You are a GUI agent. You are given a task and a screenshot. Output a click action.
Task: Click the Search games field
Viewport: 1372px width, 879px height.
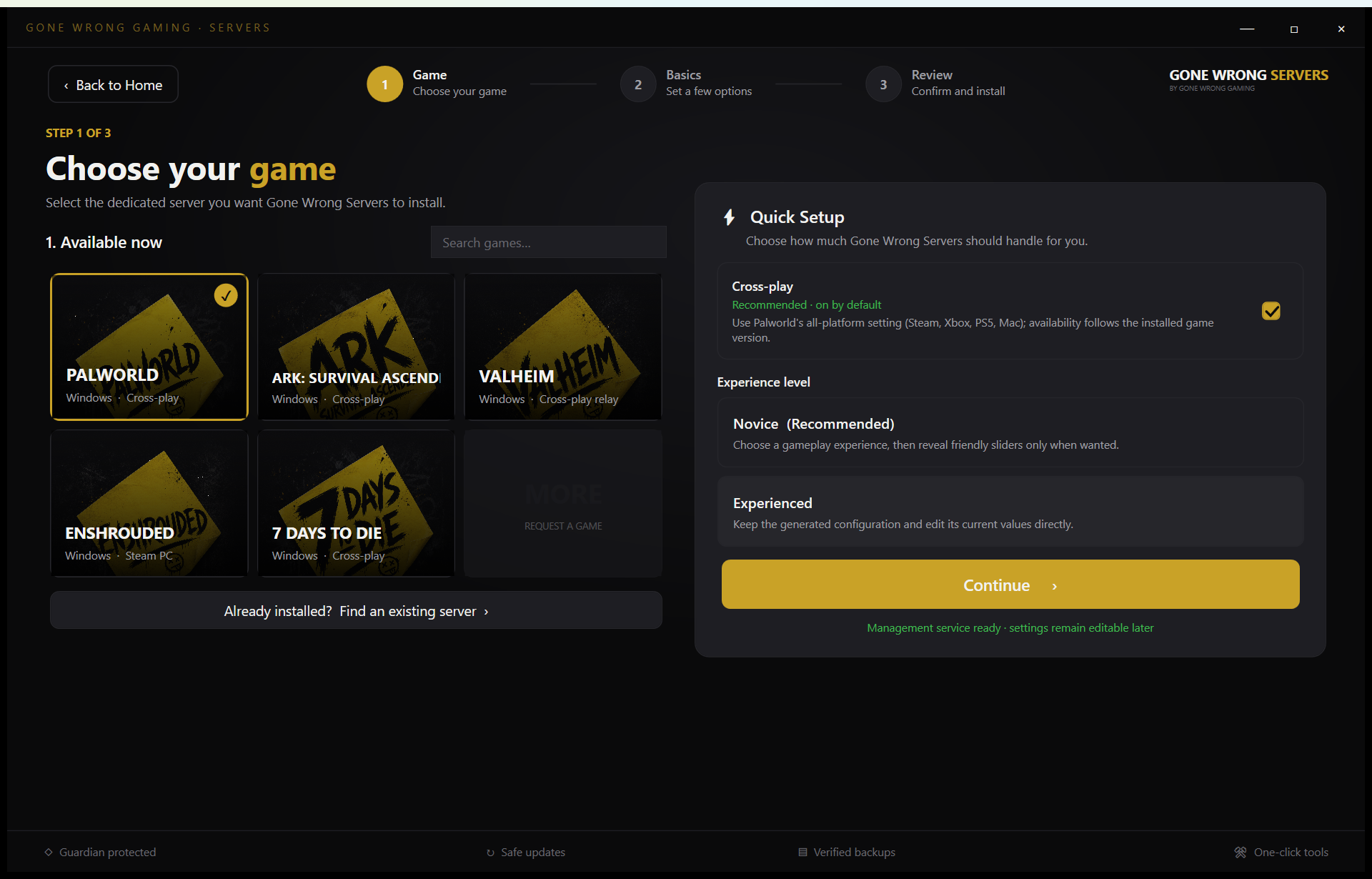pos(548,242)
